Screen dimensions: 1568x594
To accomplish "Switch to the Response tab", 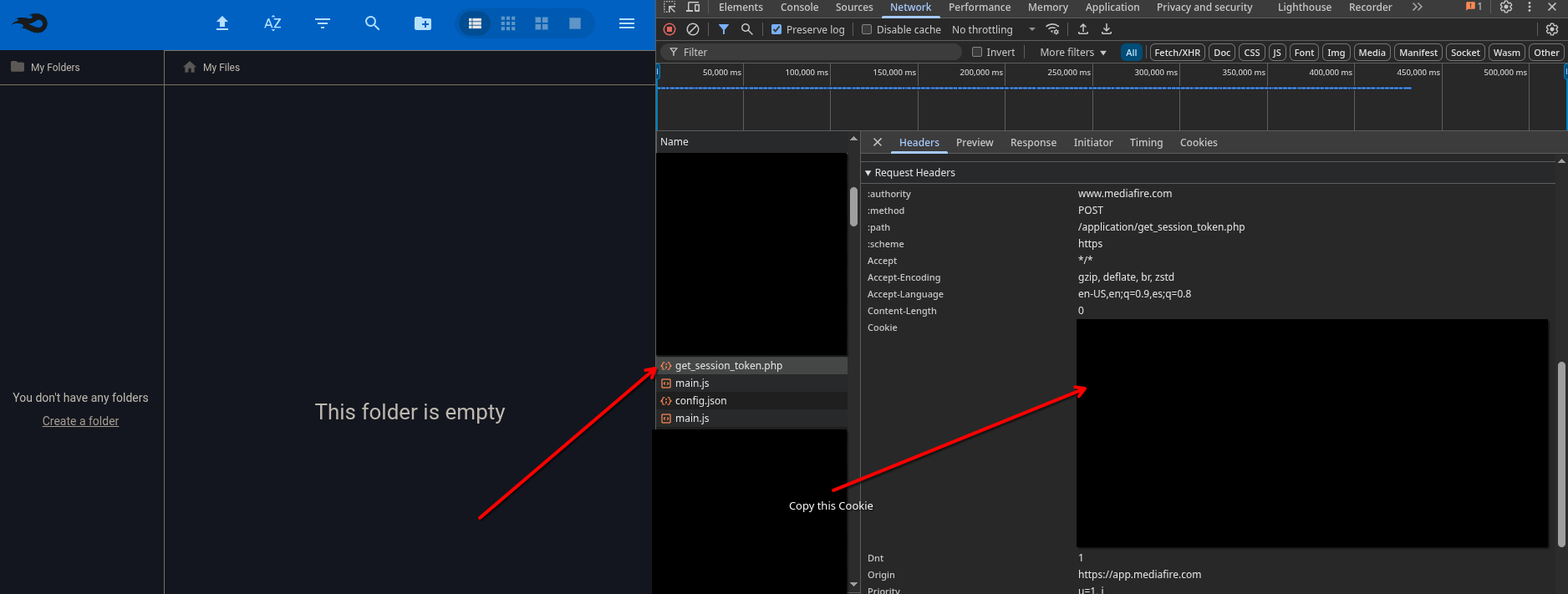I will [1033, 143].
